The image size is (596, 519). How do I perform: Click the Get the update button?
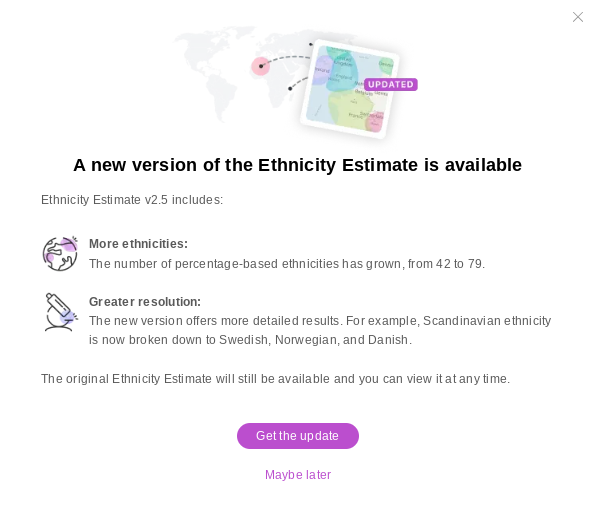[298, 436]
